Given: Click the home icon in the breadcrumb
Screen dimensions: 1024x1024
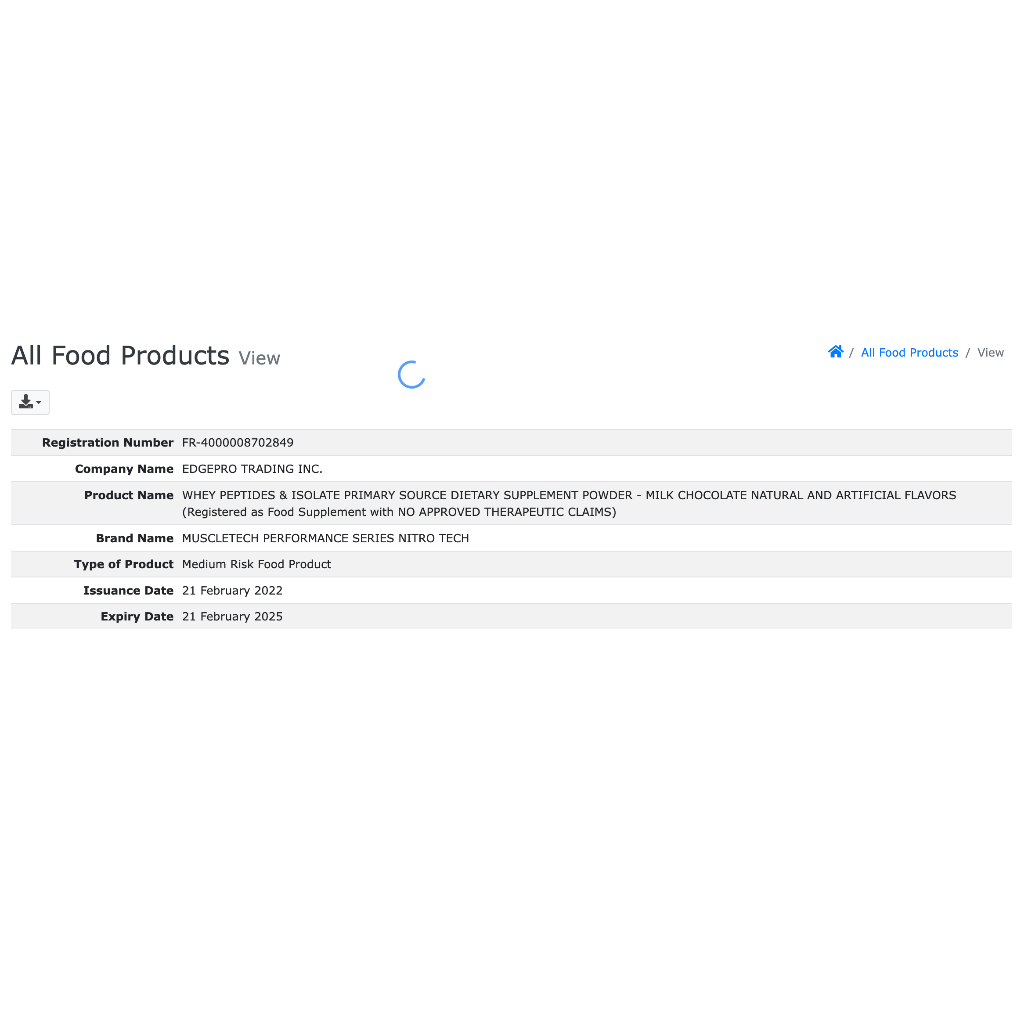Looking at the screenshot, I should click(836, 352).
